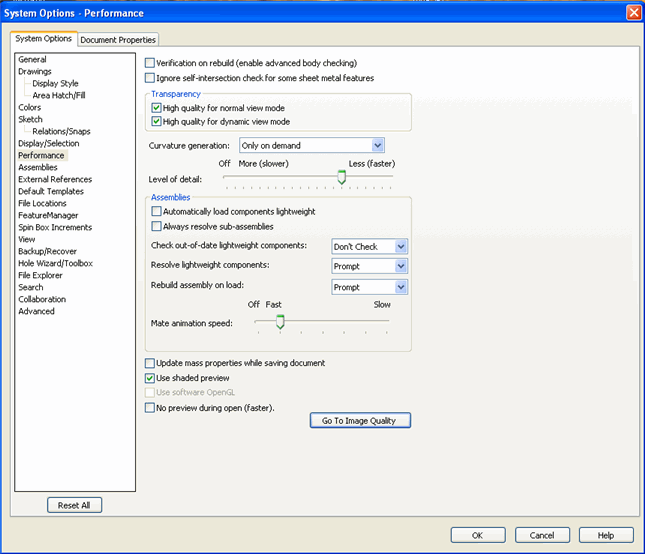Open Rebuild assembly on load dropdown
Image resolution: width=645 pixels, height=554 pixels.
[x=369, y=287]
